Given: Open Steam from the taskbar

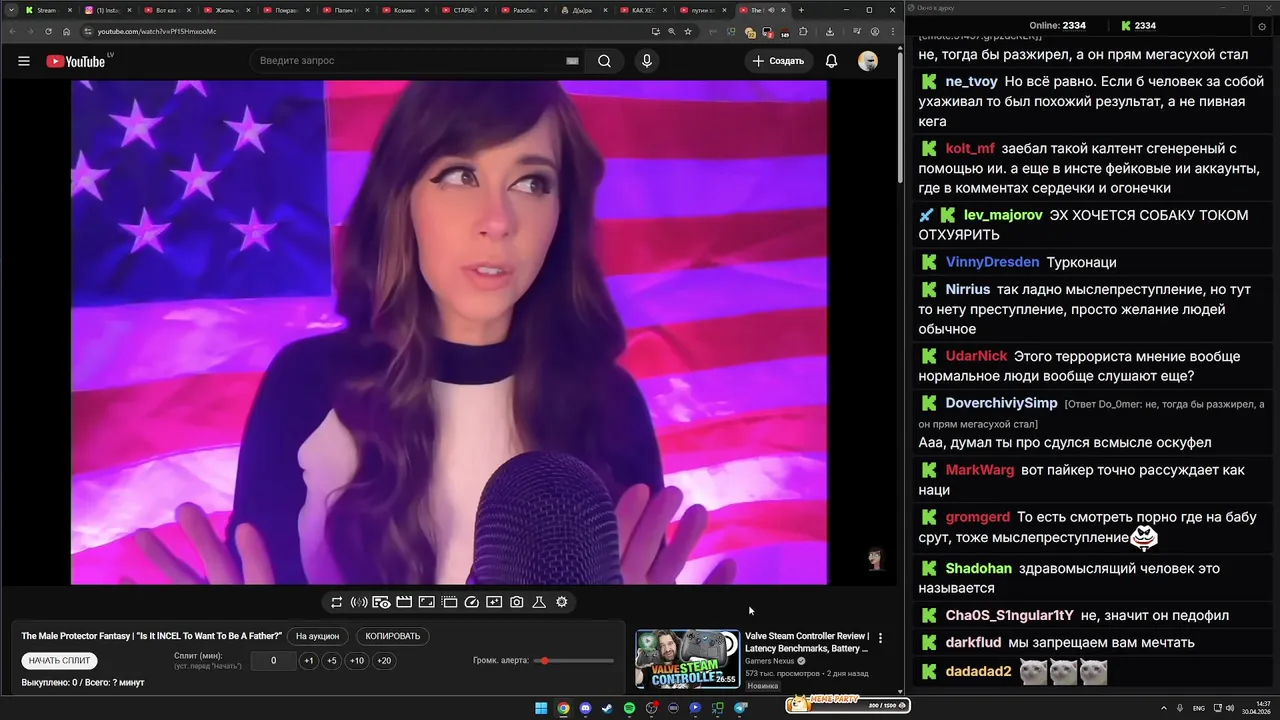Looking at the screenshot, I should (607, 708).
